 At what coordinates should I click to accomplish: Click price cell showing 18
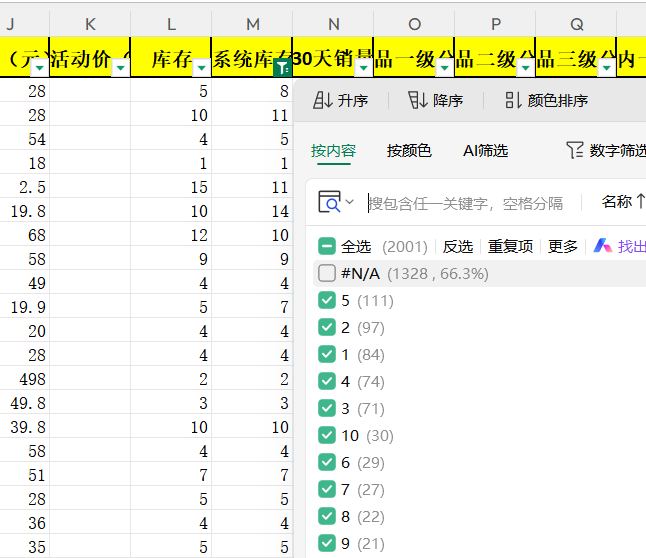24,163
